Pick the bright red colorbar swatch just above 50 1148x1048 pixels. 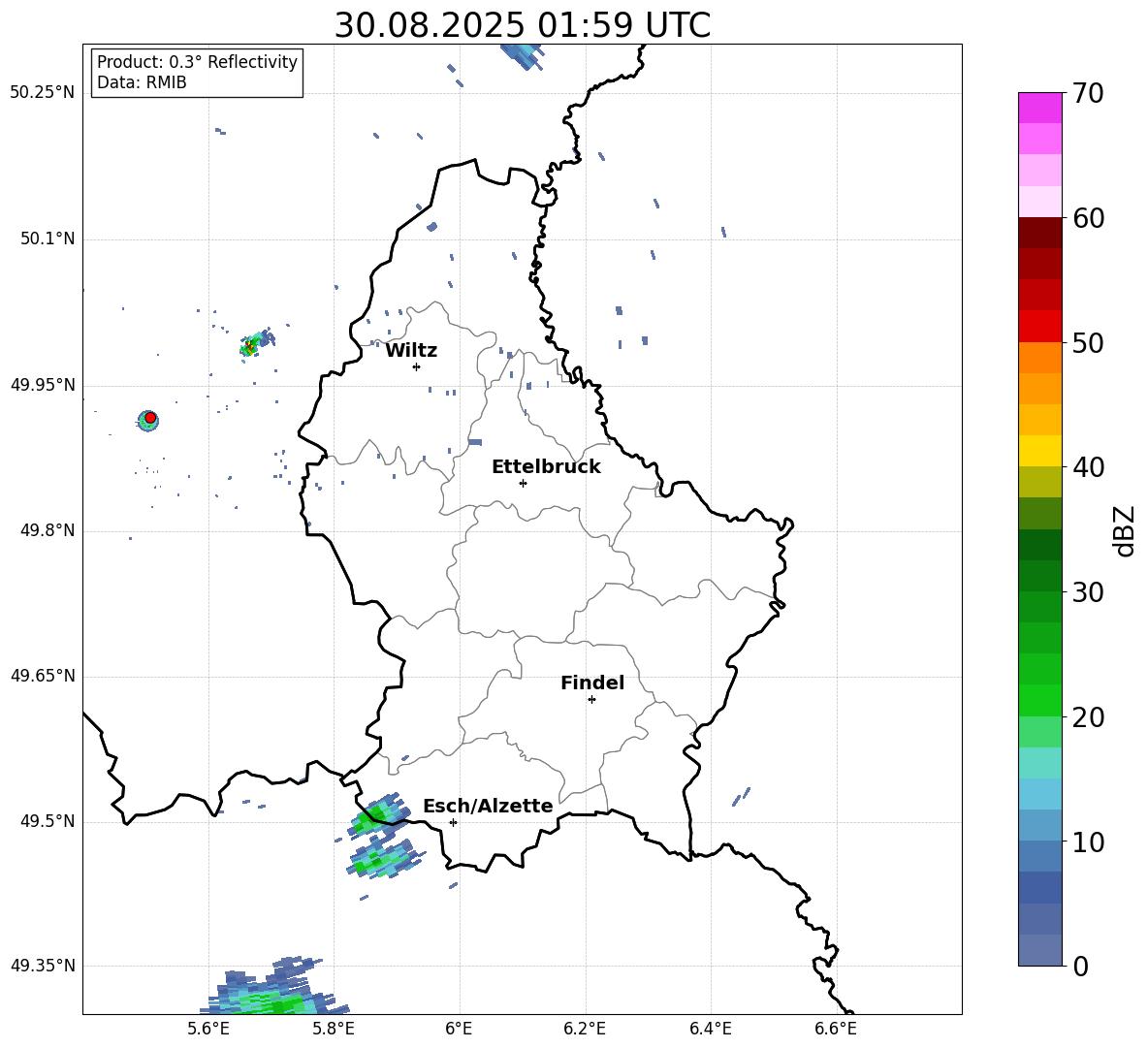click(1039, 327)
